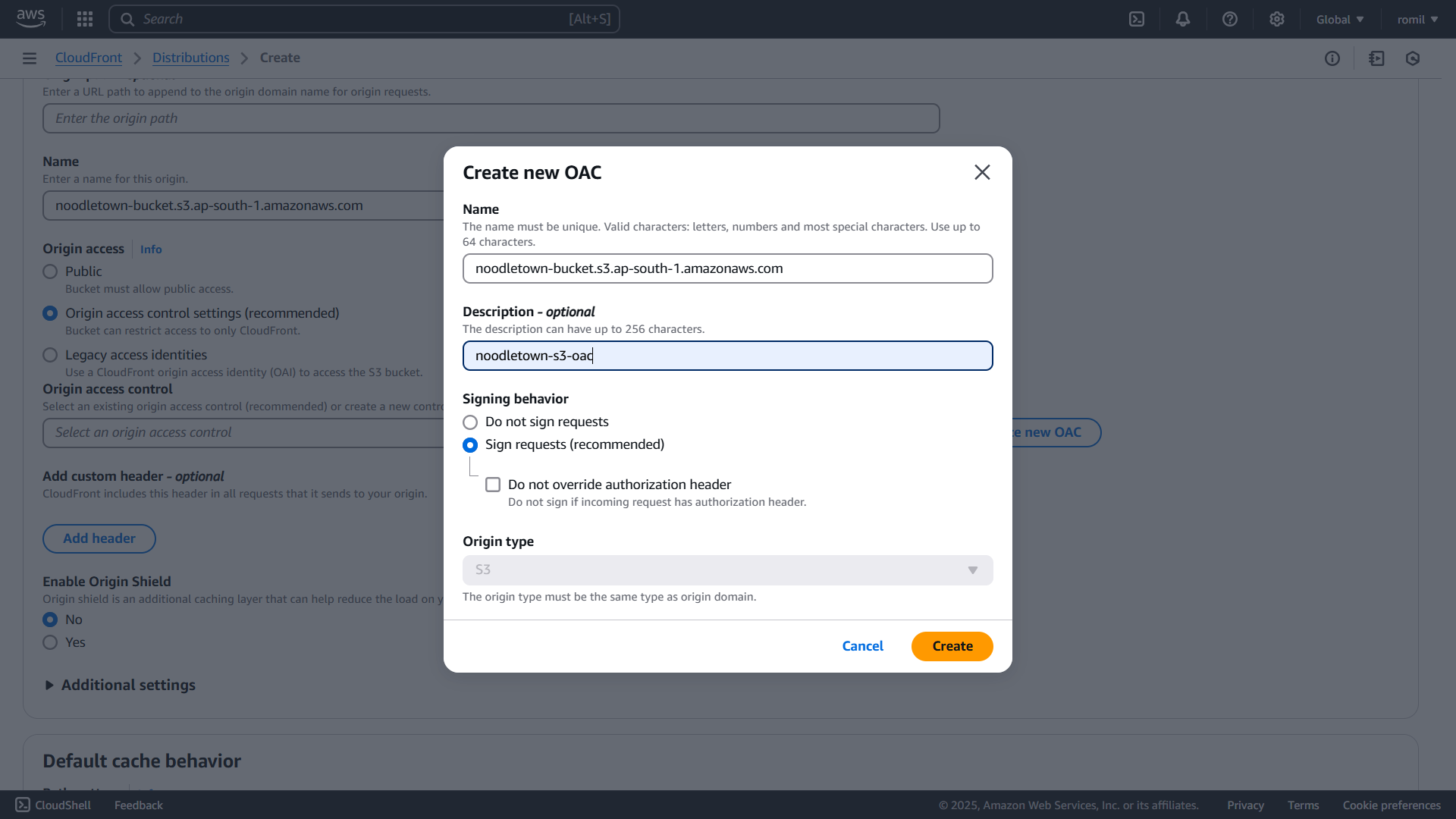
Task: Click the Default cache behavior heading
Action: click(x=142, y=761)
